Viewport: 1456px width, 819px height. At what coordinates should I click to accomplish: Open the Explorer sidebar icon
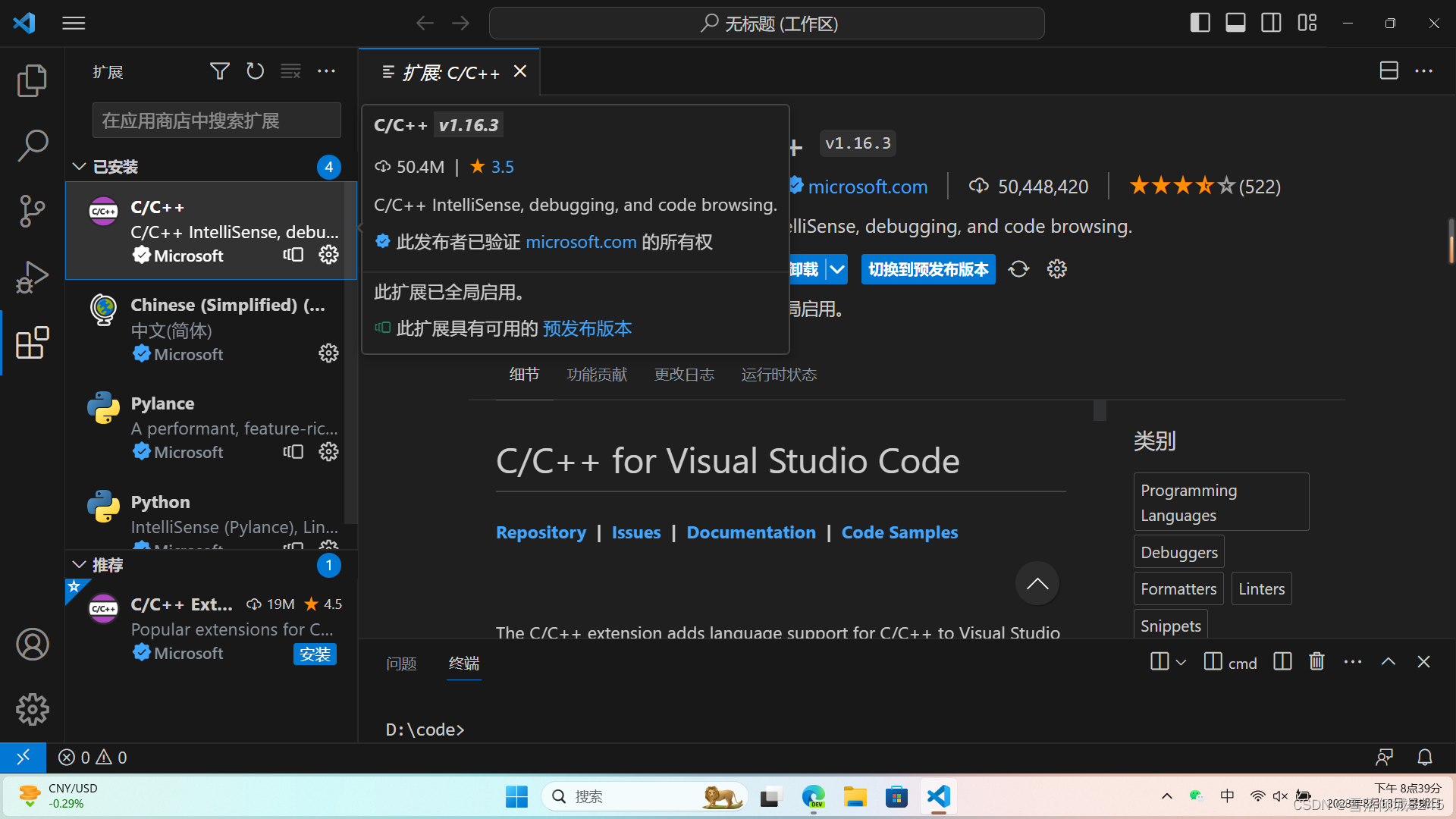pyautogui.click(x=32, y=80)
